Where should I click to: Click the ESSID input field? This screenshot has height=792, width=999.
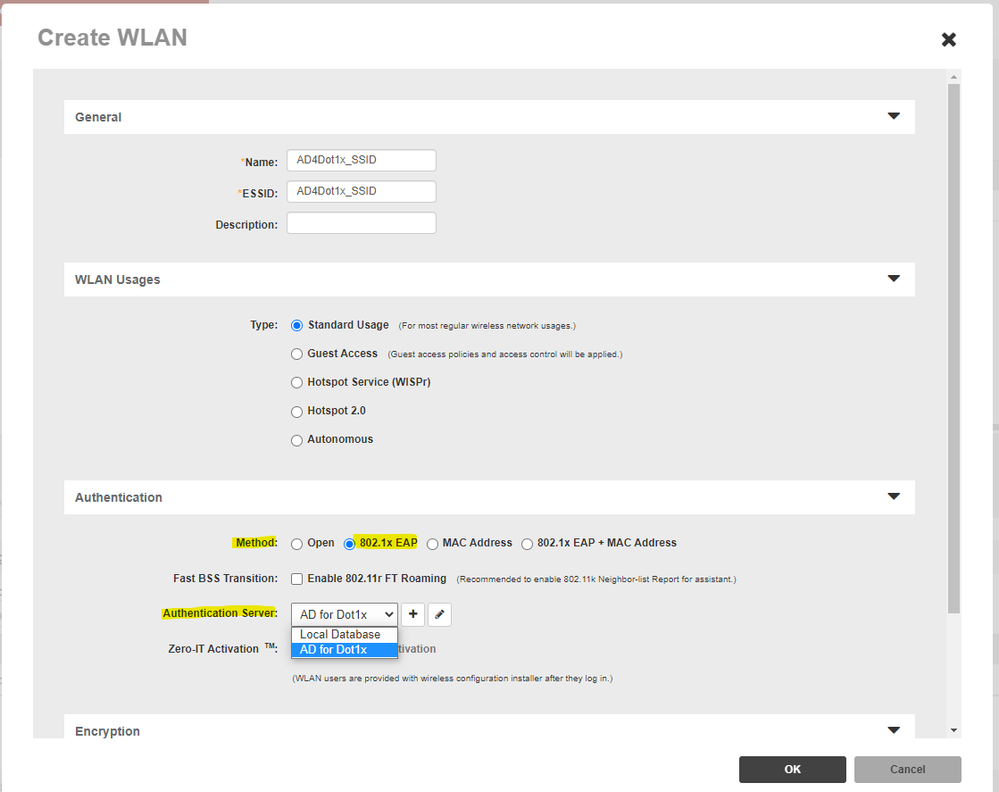tap(361, 191)
